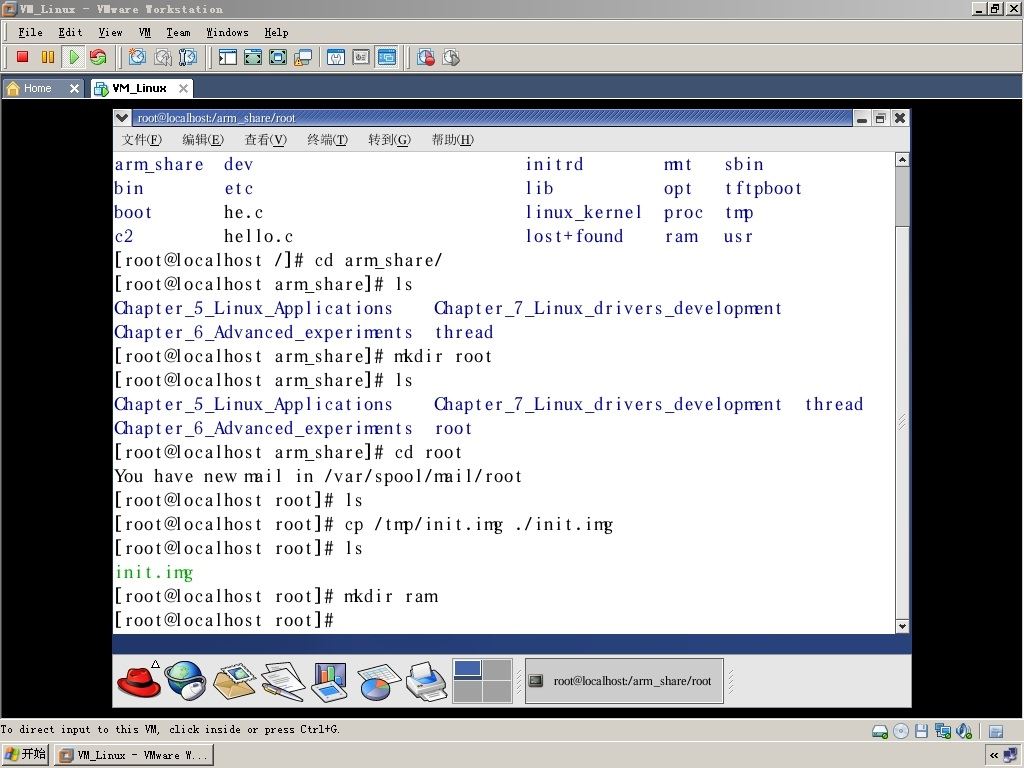Open the Red Hat main menu
This screenshot has height=768, width=1024.
click(x=139, y=680)
